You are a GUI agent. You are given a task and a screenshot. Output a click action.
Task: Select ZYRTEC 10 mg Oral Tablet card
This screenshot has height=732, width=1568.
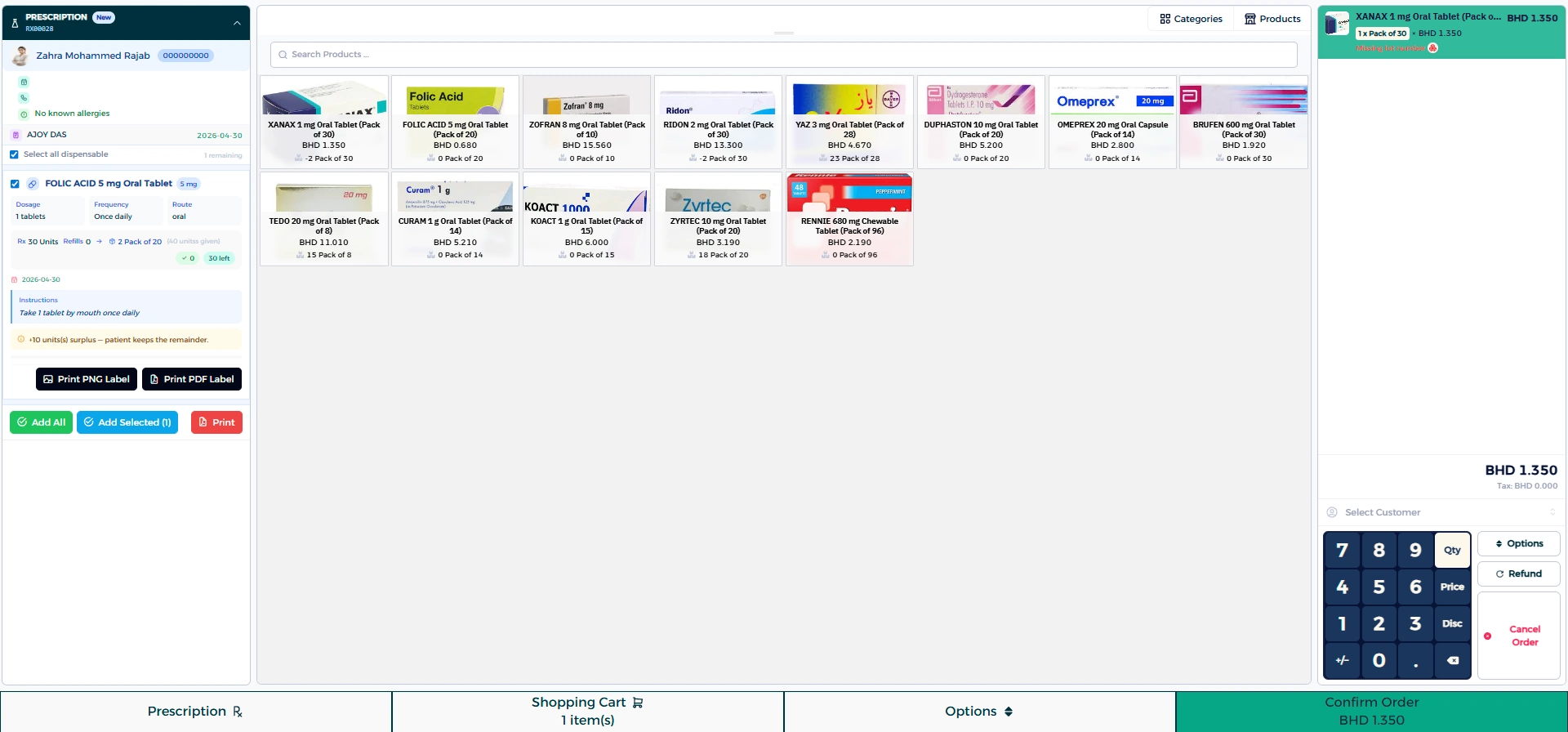tap(719, 219)
